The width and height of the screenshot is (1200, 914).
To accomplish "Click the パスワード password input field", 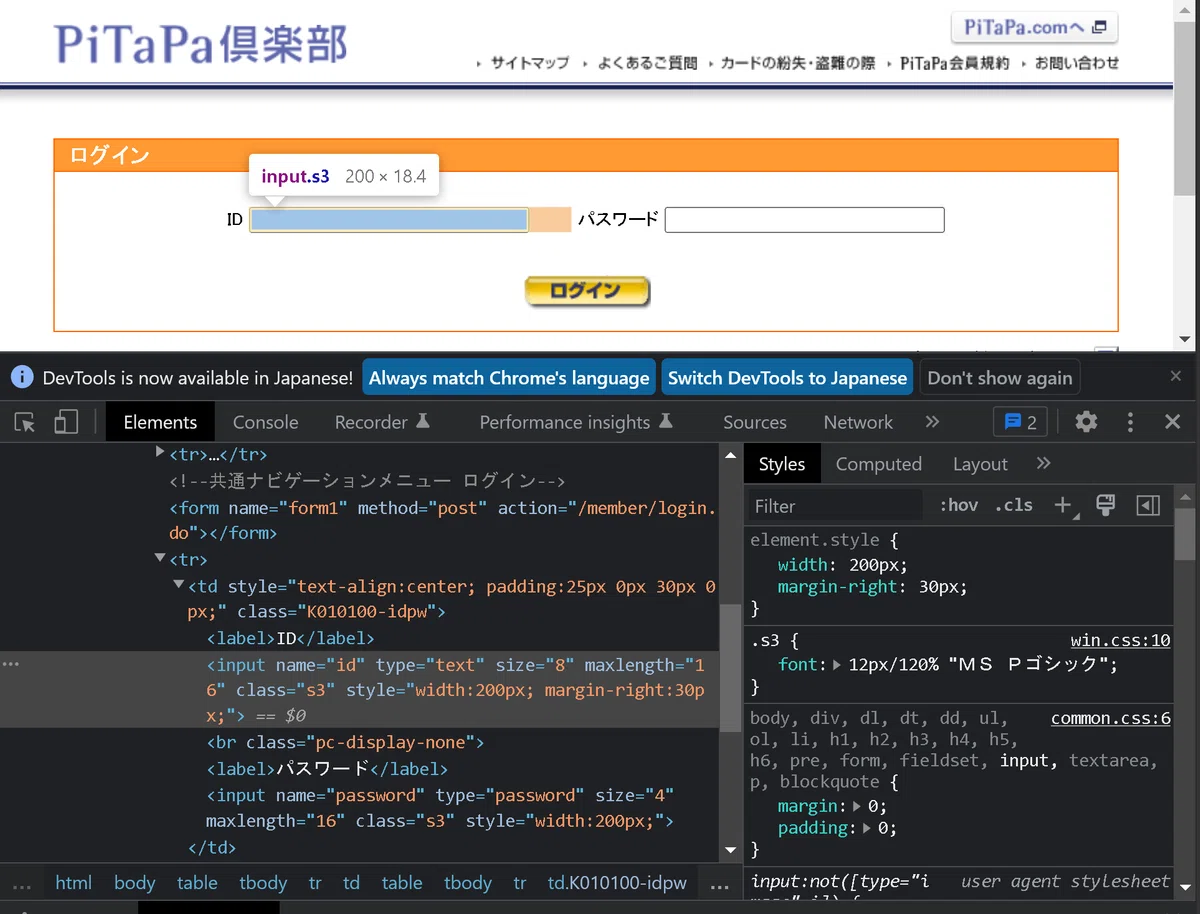I will click(805, 220).
